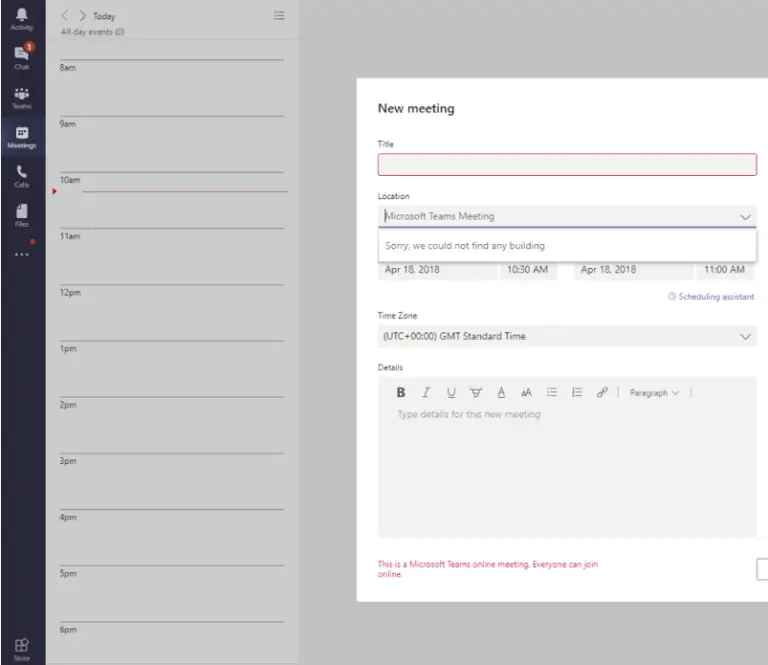Open the Activity feed in sidebar

point(22,19)
